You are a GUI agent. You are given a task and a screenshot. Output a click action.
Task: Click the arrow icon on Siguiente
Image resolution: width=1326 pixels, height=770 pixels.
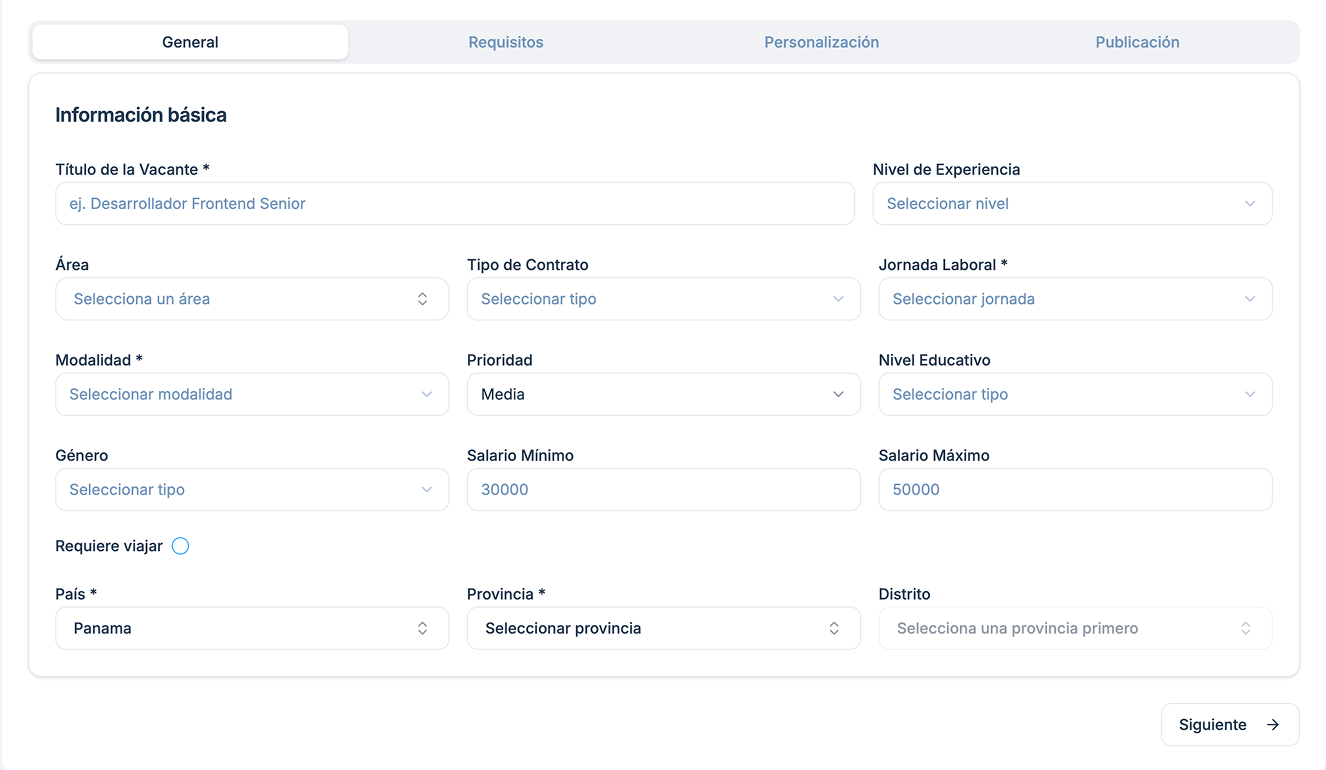[1273, 725]
